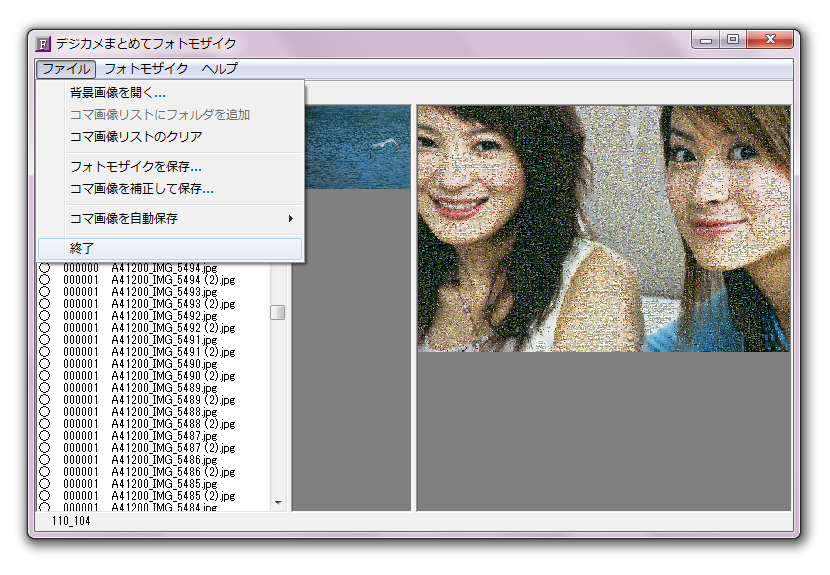Toggle the circle marker for A41200_IMG_5490.jpg
The image size is (830, 575).
pos(44,364)
